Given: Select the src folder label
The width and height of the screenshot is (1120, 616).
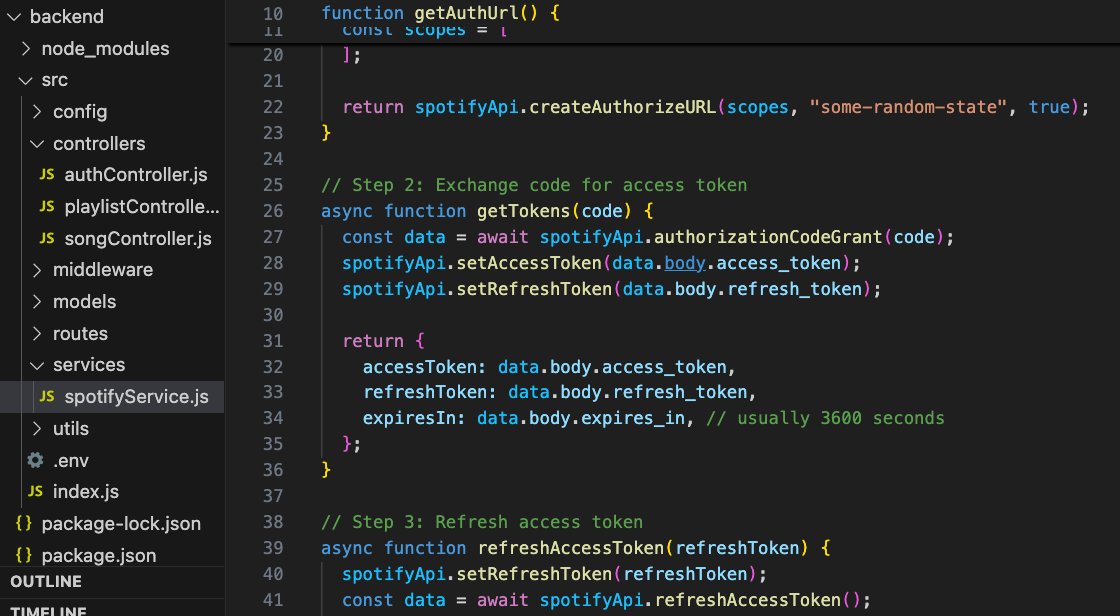Looking at the screenshot, I should (54, 80).
